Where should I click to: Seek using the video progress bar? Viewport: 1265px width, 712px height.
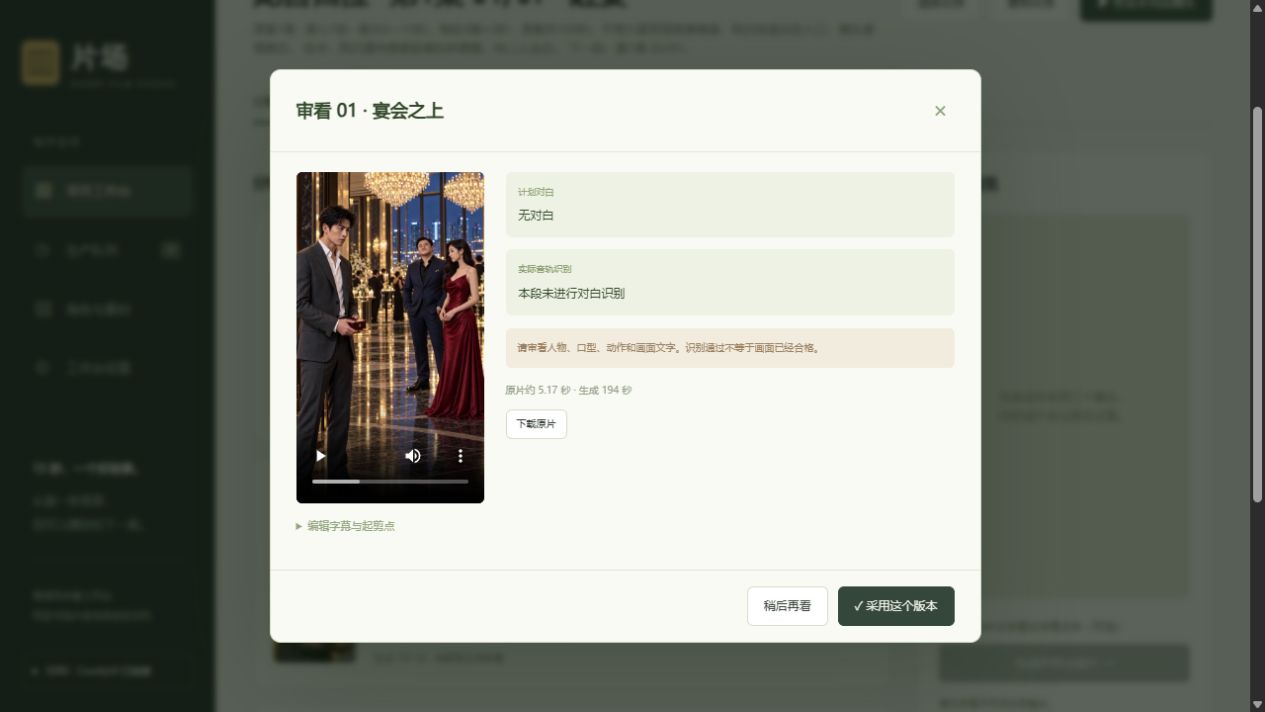click(390, 482)
